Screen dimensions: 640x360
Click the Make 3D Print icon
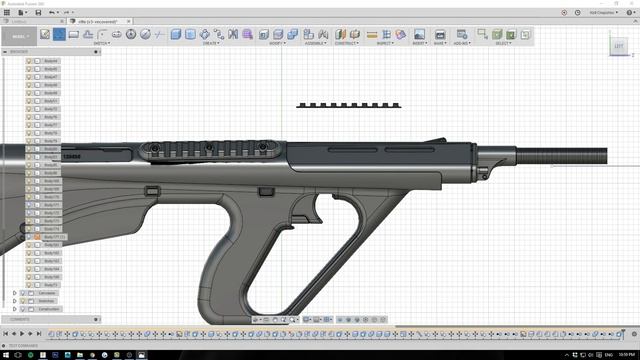click(440, 34)
